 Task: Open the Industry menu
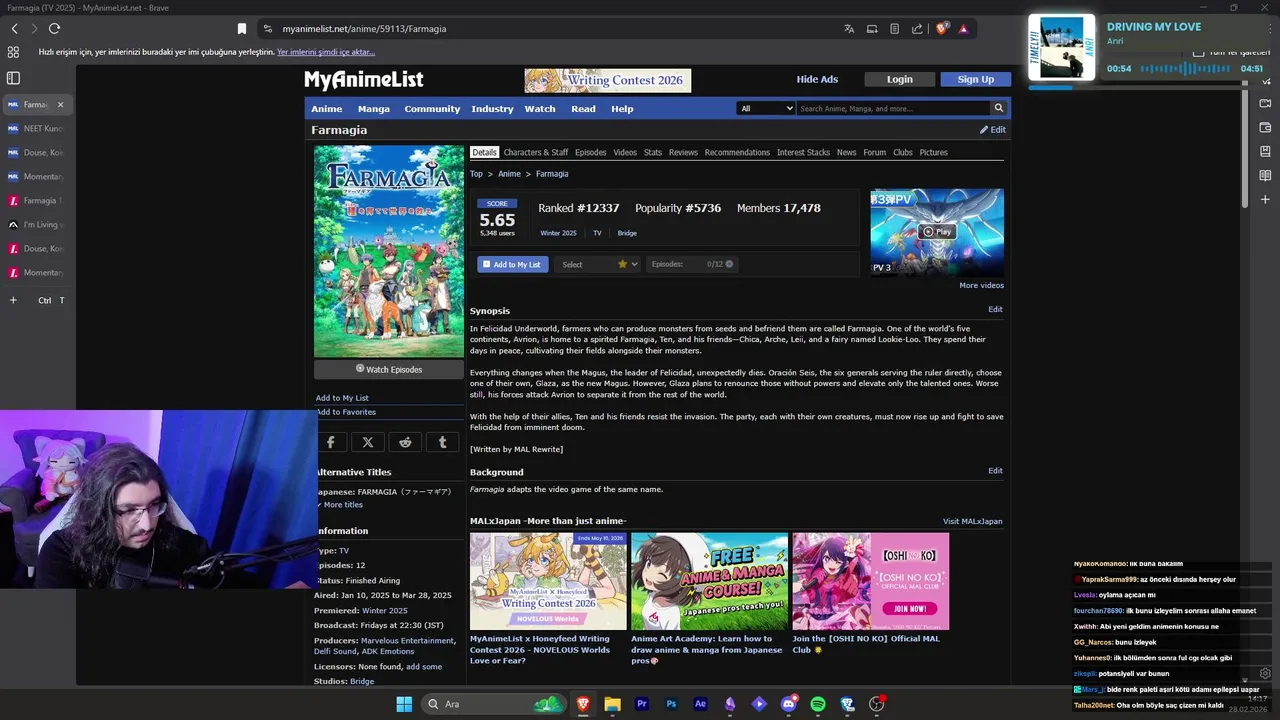(492, 109)
